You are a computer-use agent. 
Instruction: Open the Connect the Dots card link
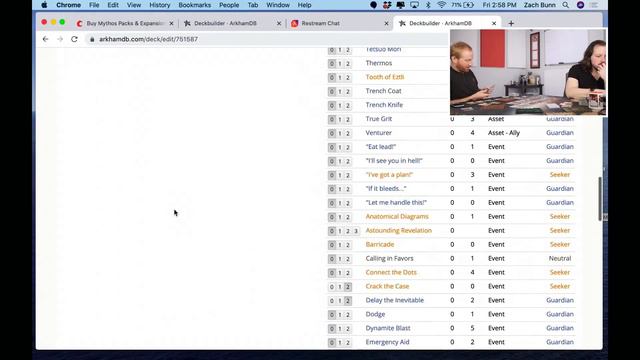pyautogui.click(x=391, y=272)
